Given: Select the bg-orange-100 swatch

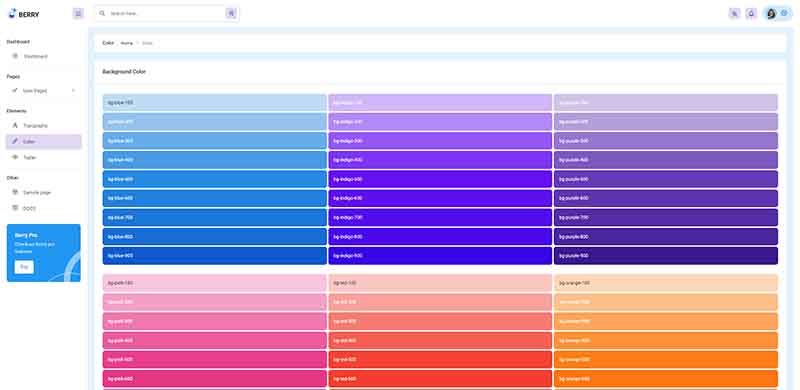Looking at the screenshot, I should coord(666,283).
